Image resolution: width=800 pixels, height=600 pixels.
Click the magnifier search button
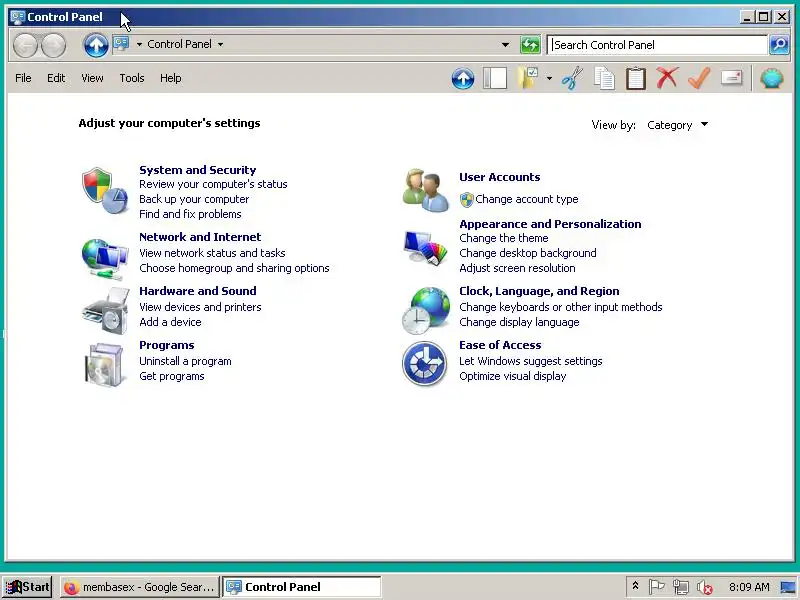coord(779,45)
